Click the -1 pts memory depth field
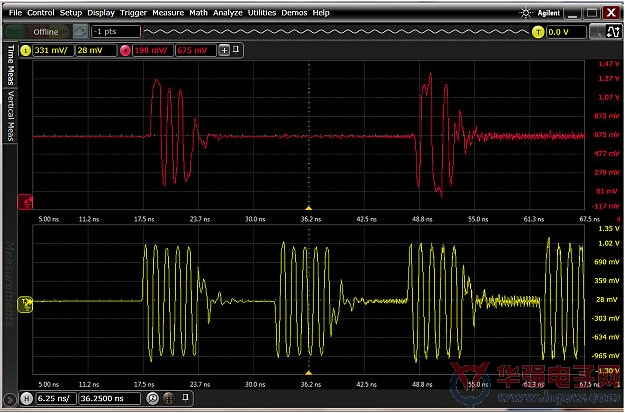This screenshot has width=625, height=413. [x=116, y=31]
